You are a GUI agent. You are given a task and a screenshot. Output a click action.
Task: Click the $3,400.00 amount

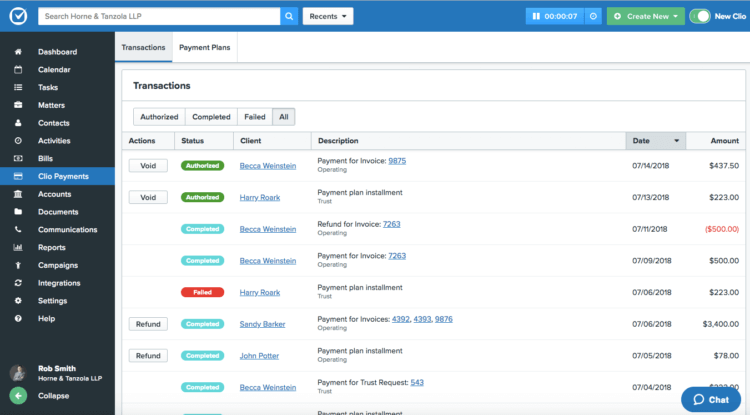(x=721, y=324)
